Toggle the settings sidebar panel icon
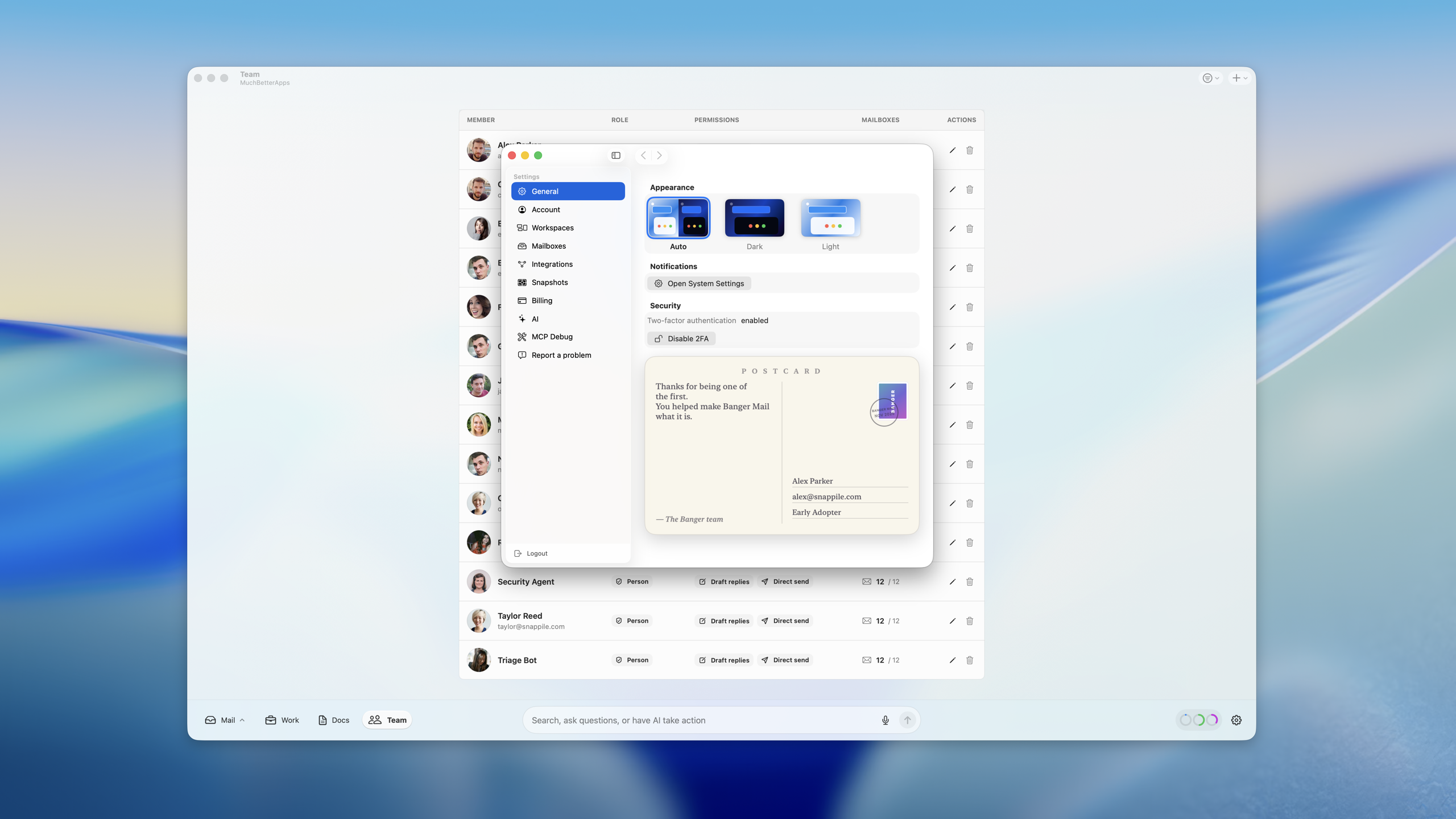Image resolution: width=1456 pixels, height=819 pixels. (x=616, y=155)
